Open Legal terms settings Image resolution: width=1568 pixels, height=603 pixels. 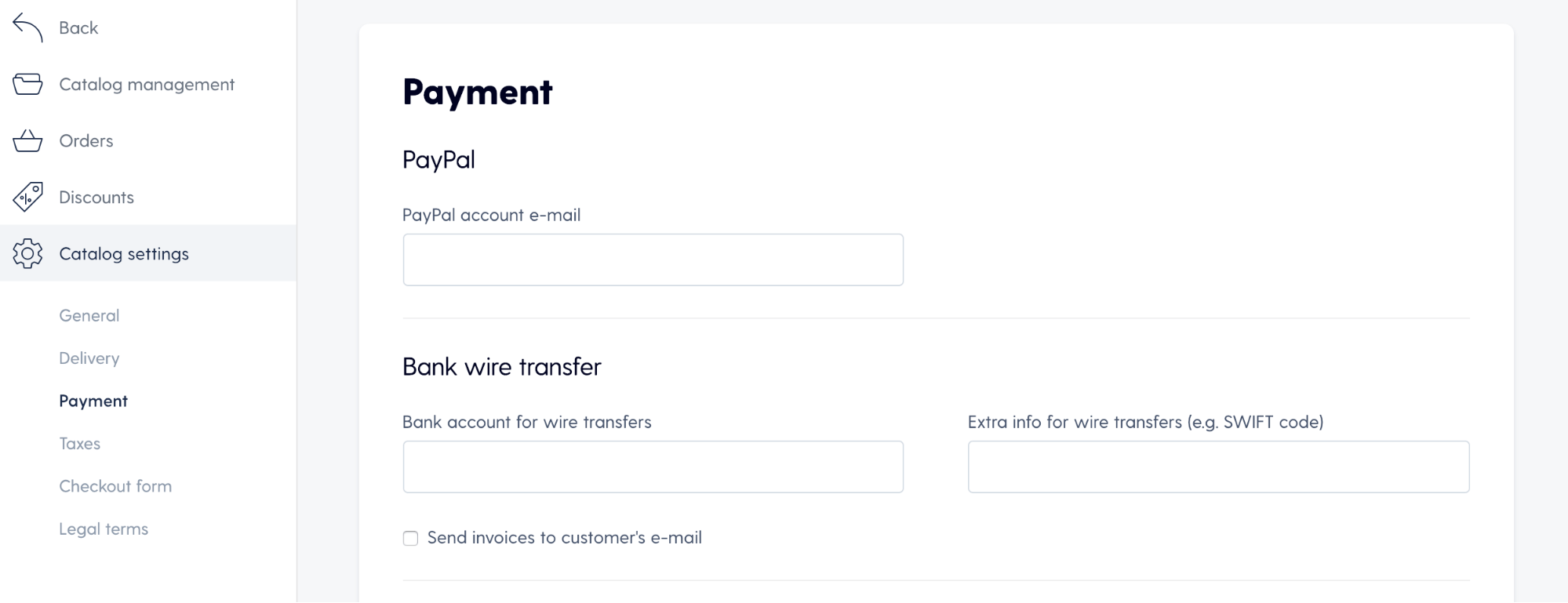104,529
